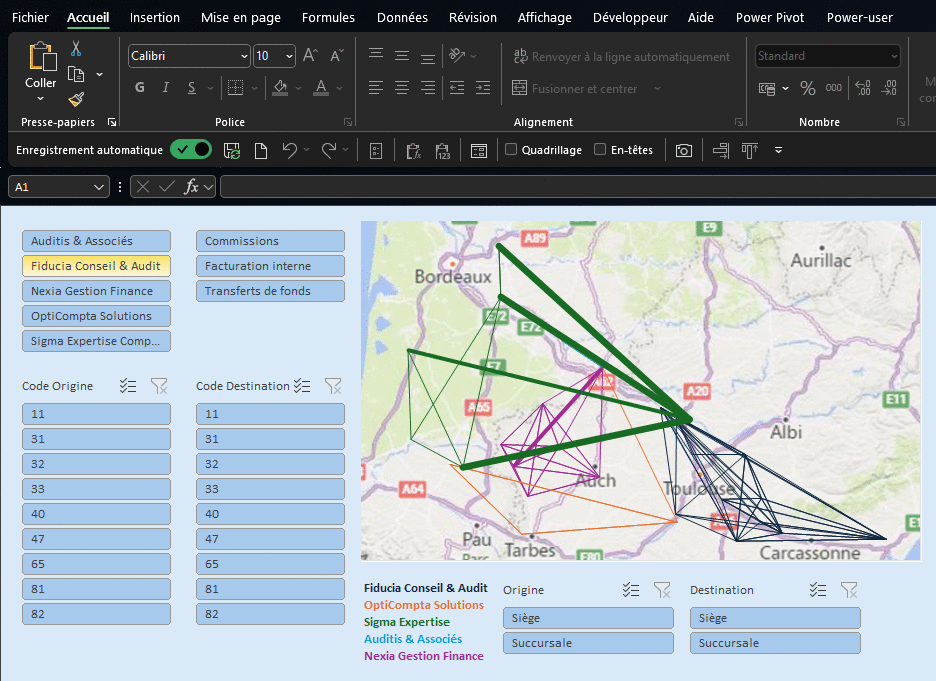Open the font size dropdown

tap(290, 56)
